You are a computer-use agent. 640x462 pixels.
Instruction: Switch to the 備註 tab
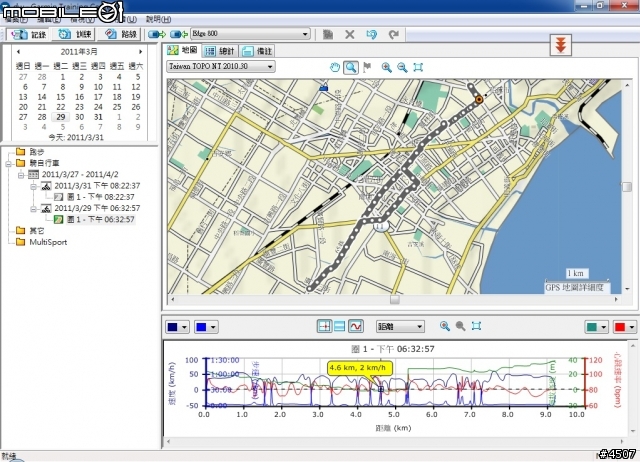(x=257, y=50)
